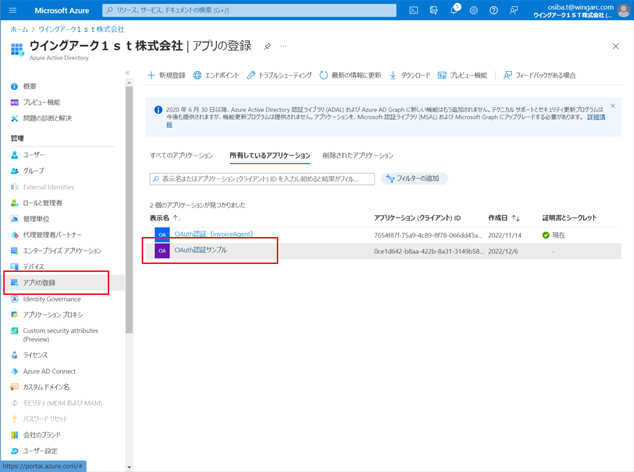This screenshot has height=472, width=634.
Task: Click フィードバックがある場合 in the toolbar
Action: point(539,75)
